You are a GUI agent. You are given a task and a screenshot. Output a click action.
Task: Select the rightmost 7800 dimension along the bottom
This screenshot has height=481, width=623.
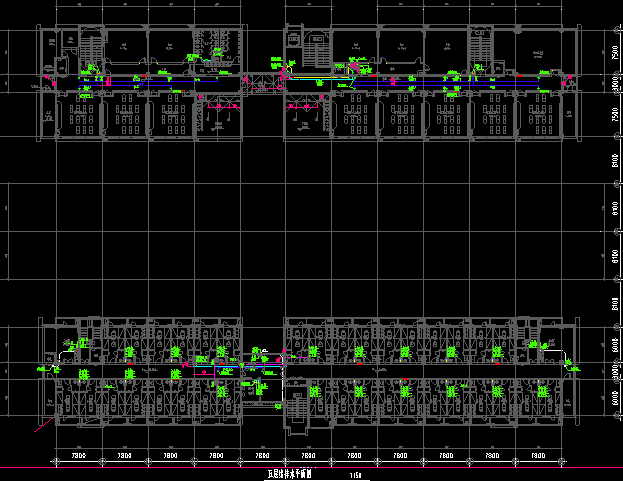click(x=539, y=456)
